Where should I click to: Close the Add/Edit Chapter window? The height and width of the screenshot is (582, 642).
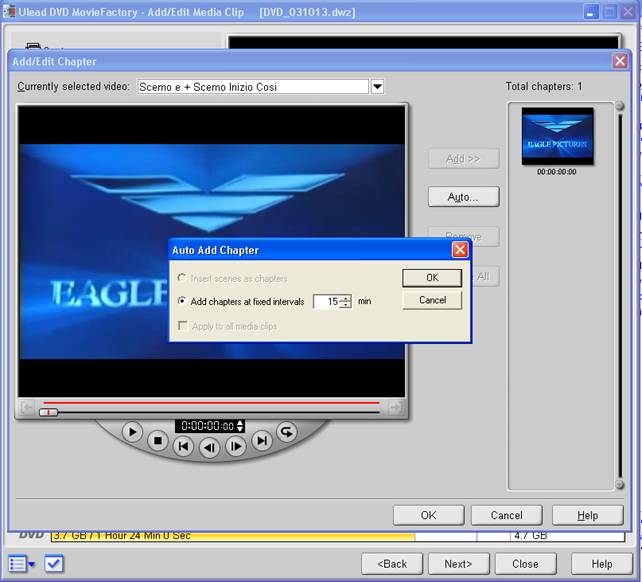pos(620,61)
